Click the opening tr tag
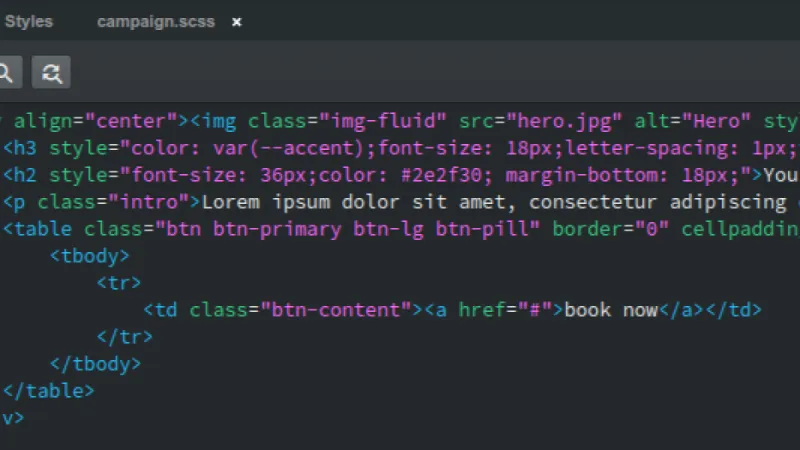The width and height of the screenshot is (800, 450). point(119,283)
